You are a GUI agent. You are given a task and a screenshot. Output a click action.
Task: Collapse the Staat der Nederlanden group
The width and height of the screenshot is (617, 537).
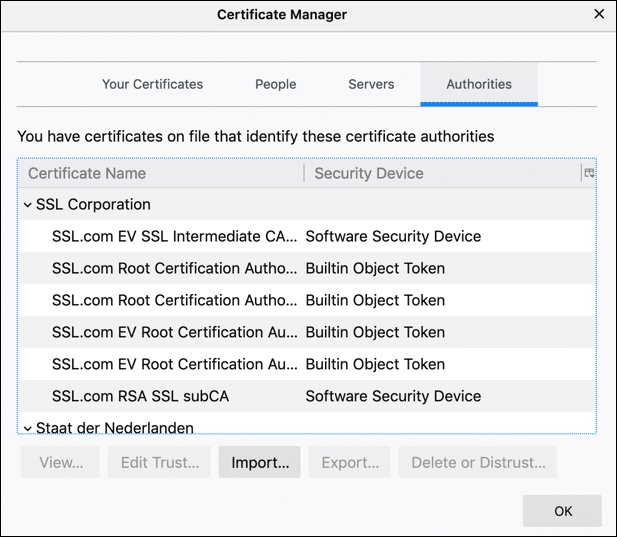point(27,428)
